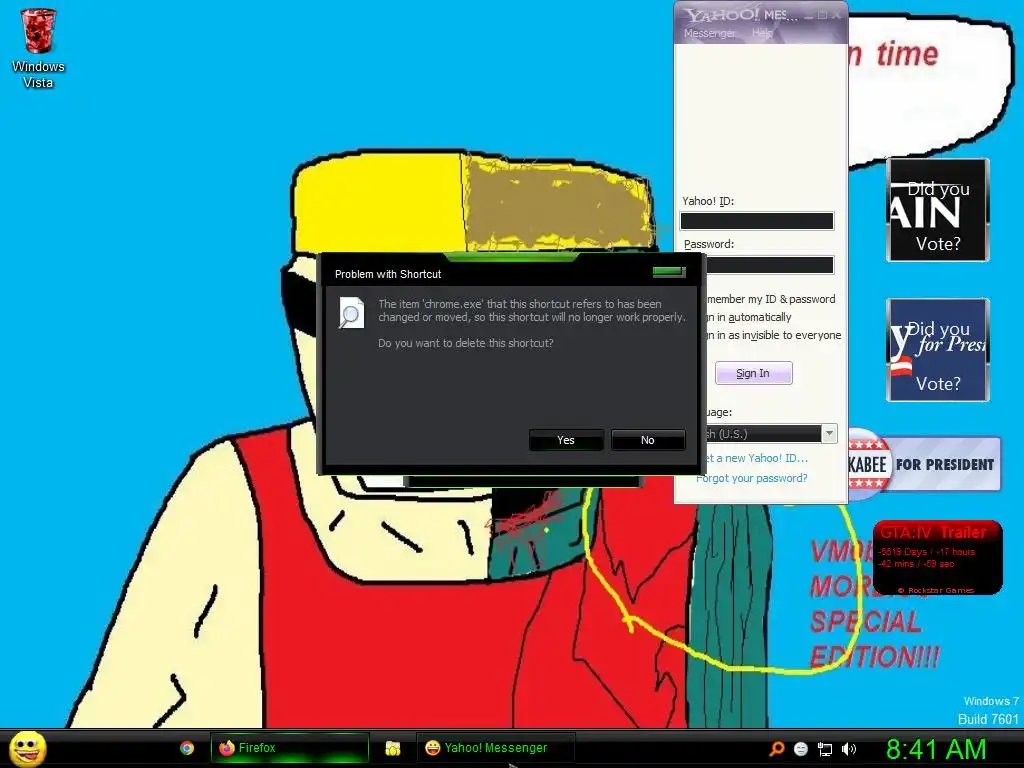Click the 'for Pres' Did you Vote gadget
This screenshot has width=1024, height=768.
[x=938, y=349]
